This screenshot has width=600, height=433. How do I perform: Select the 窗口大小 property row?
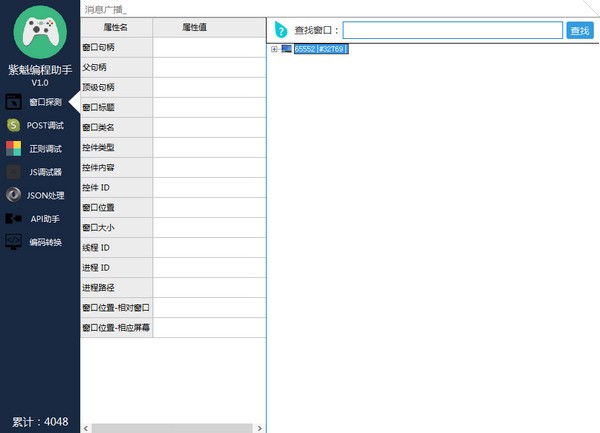(173, 228)
